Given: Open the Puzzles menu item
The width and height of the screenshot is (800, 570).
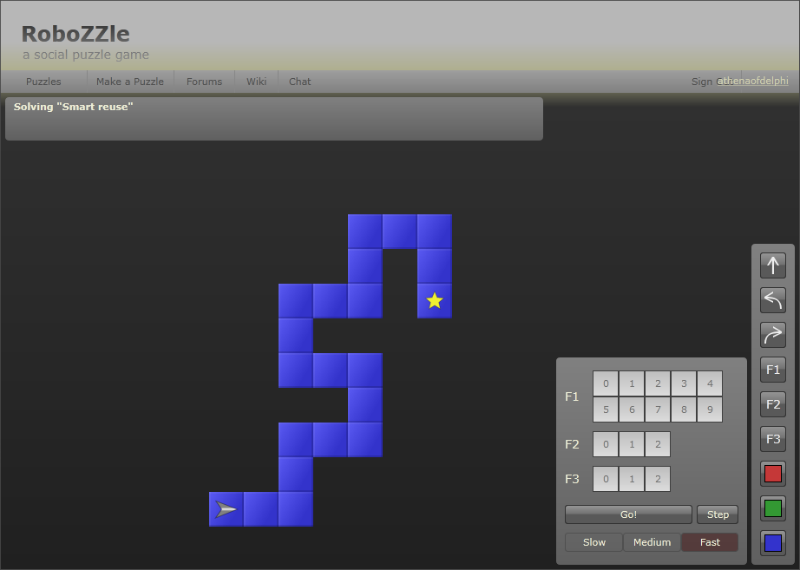Looking at the screenshot, I should 43,82.
